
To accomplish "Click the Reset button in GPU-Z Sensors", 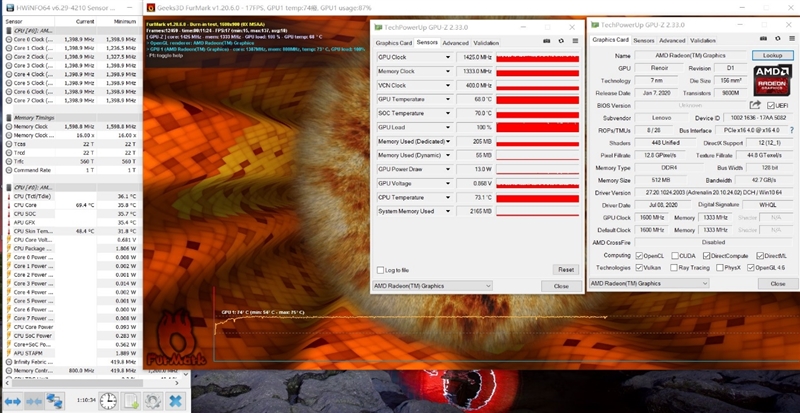I will coord(566,270).
